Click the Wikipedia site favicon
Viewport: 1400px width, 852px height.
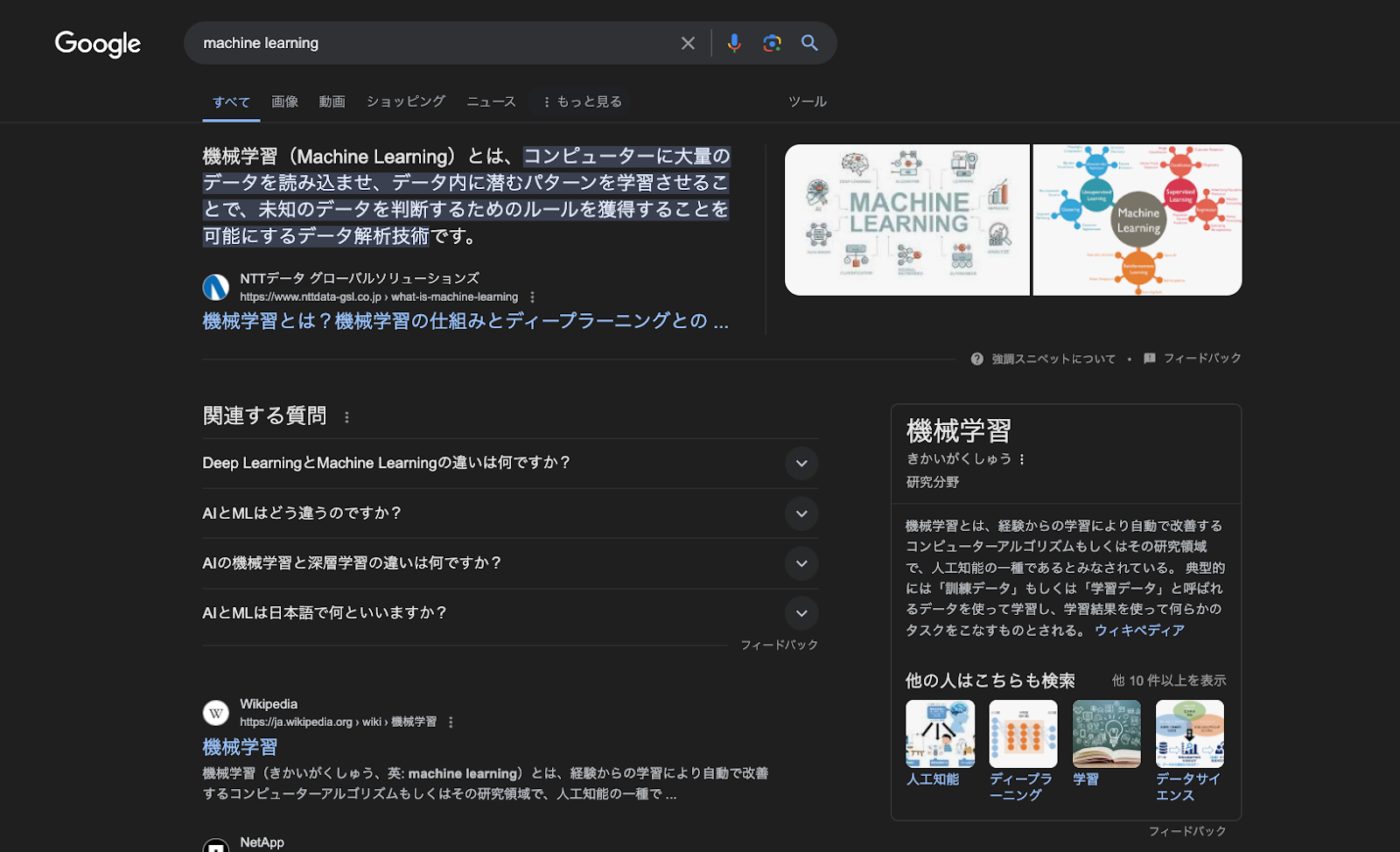click(x=216, y=713)
